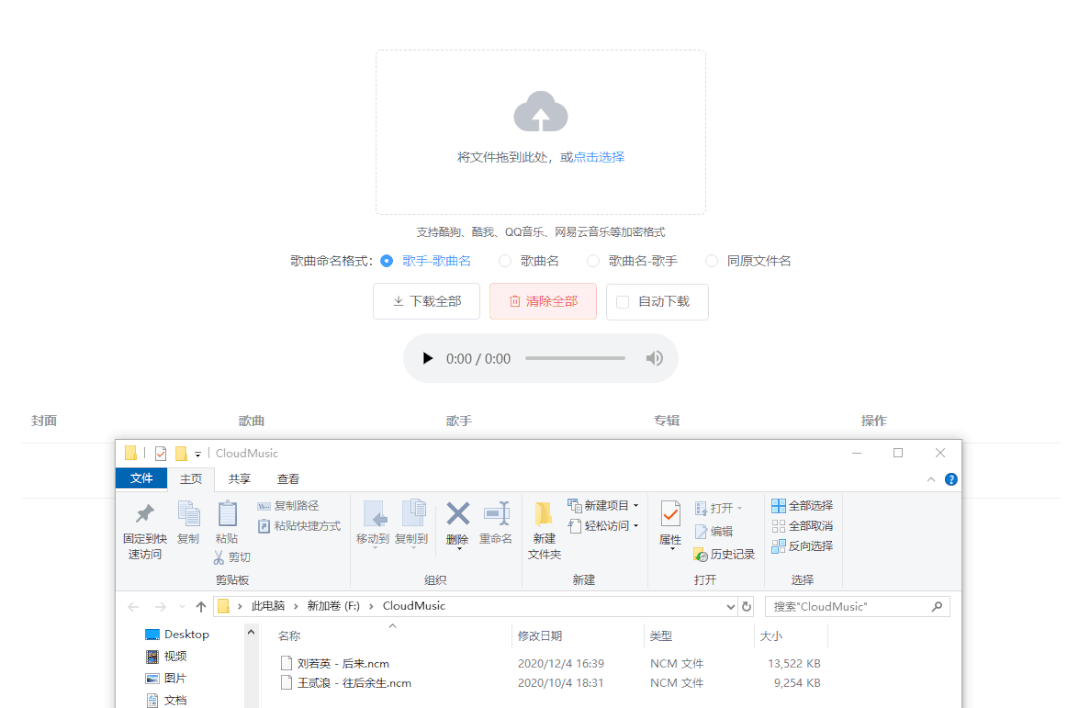Open History (历史记录) in ribbon
The height and width of the screenshot is (708, 1079).
click(x=724, y=554)
